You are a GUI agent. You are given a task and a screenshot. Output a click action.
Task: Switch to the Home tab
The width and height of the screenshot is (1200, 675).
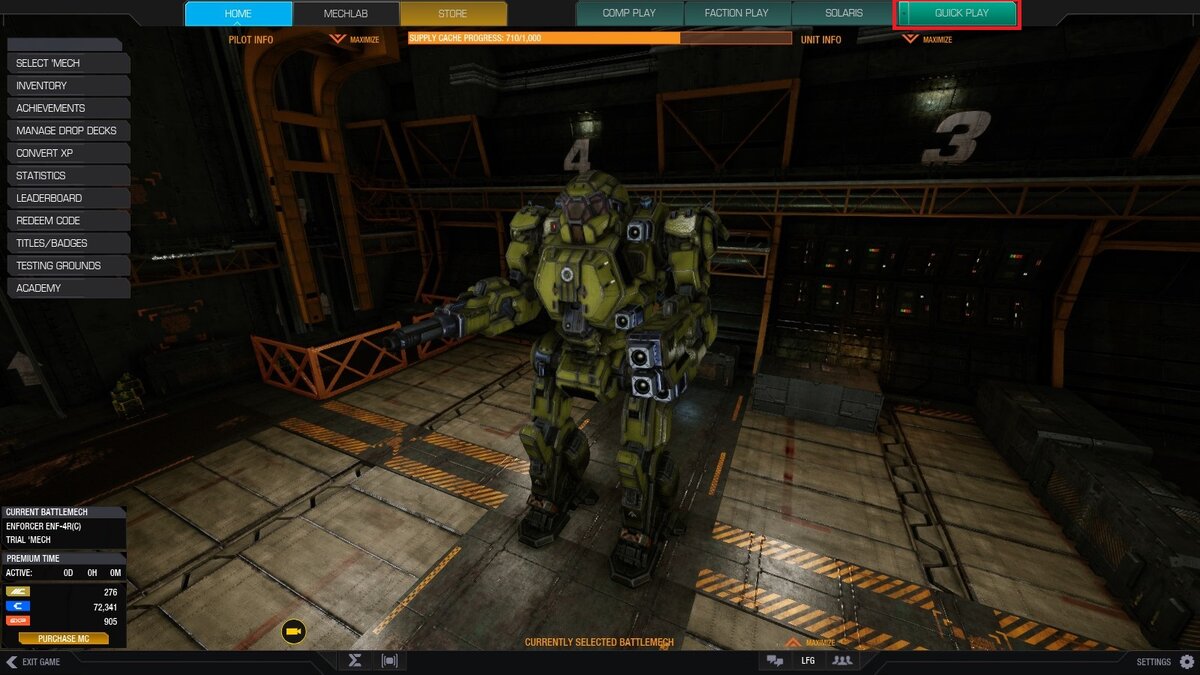[238, 13]
